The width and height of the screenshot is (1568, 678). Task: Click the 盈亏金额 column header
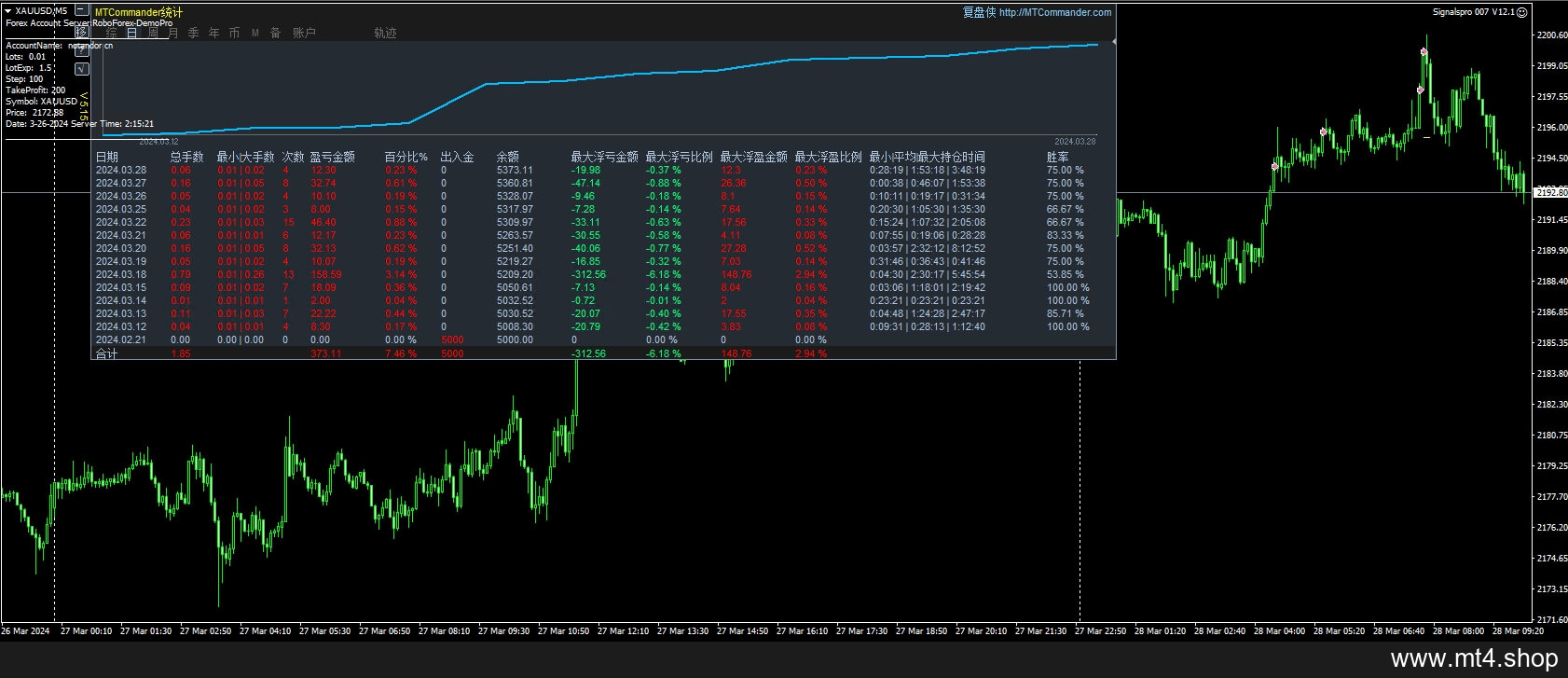pyautogui.click(x=332, y=157)
